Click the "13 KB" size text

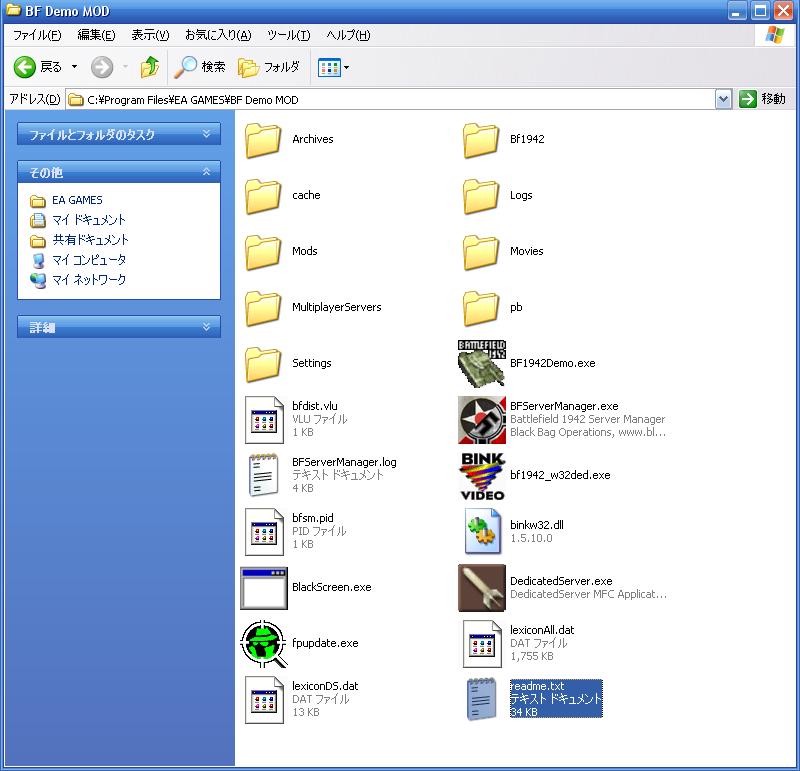click(x=306, y=712)
